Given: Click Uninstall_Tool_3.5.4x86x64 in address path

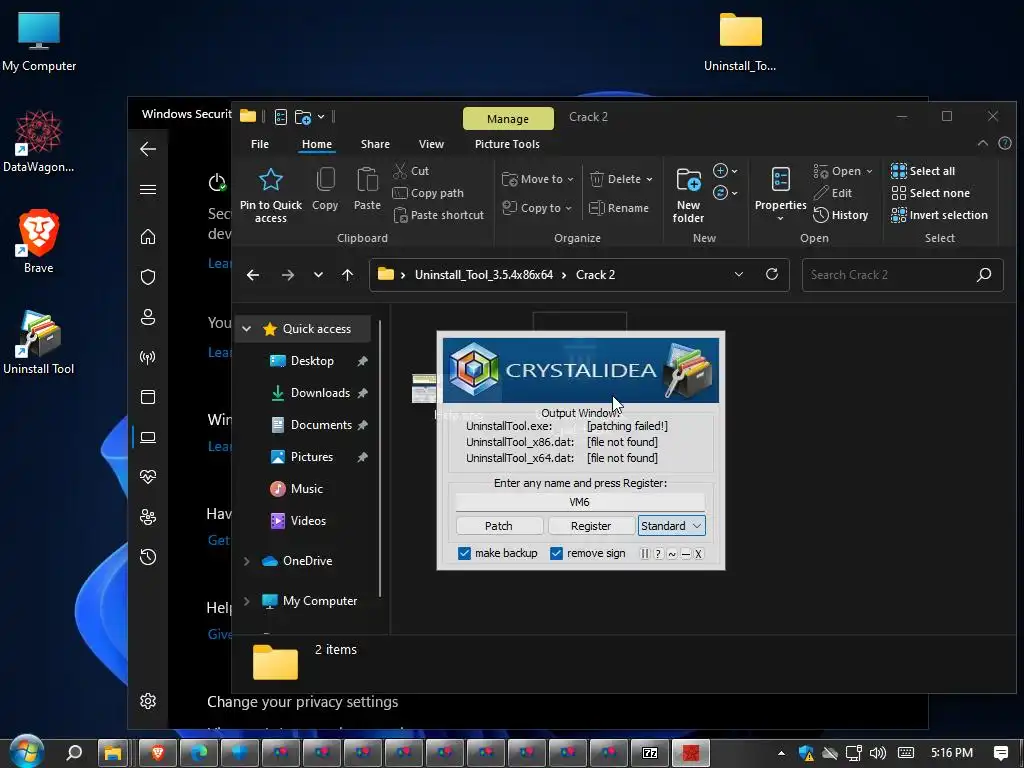Looking at the screenshot, I should (x=484, y=275).
